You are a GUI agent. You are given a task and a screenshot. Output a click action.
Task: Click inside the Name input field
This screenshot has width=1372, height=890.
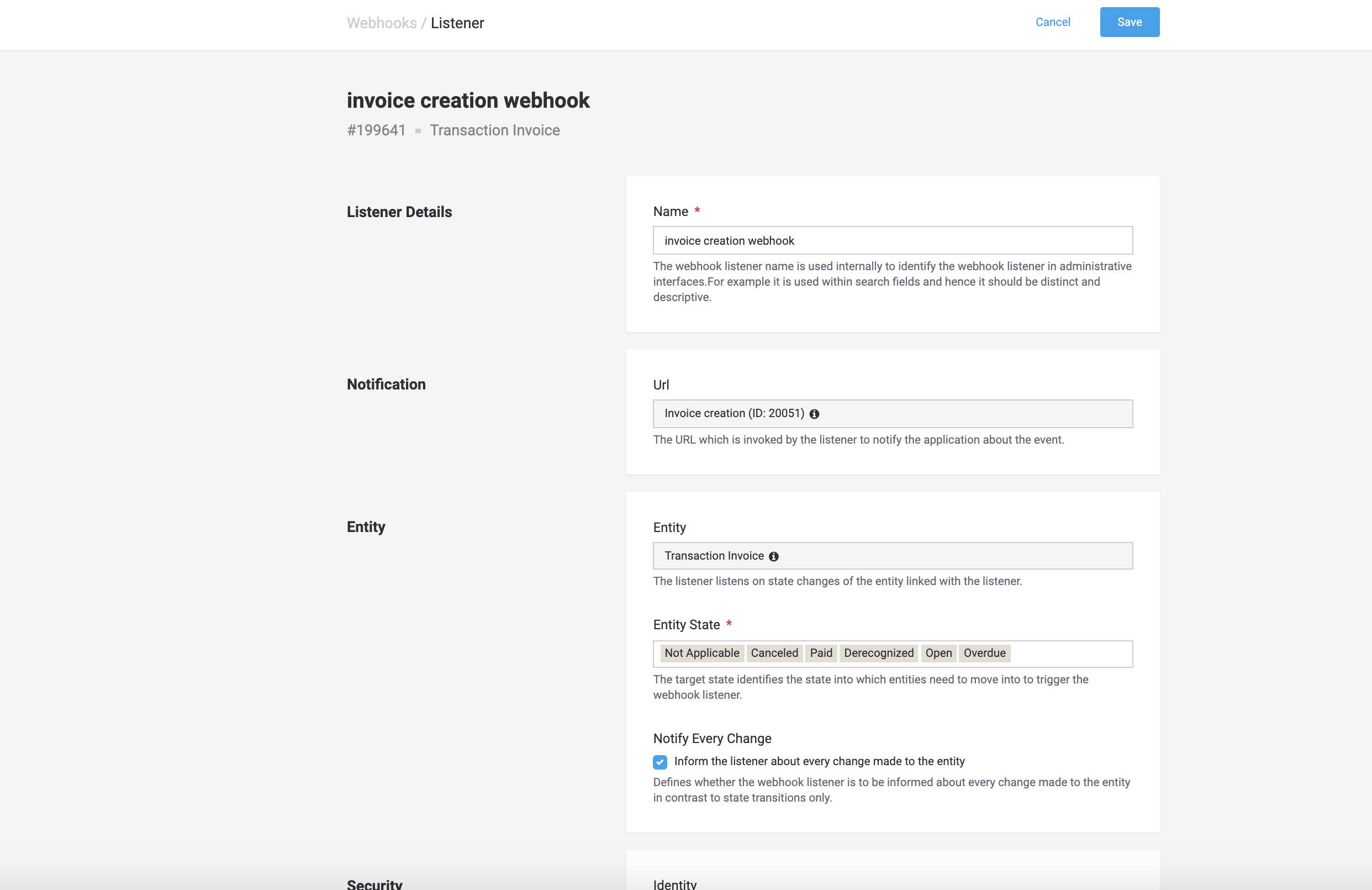click(893, 240)
